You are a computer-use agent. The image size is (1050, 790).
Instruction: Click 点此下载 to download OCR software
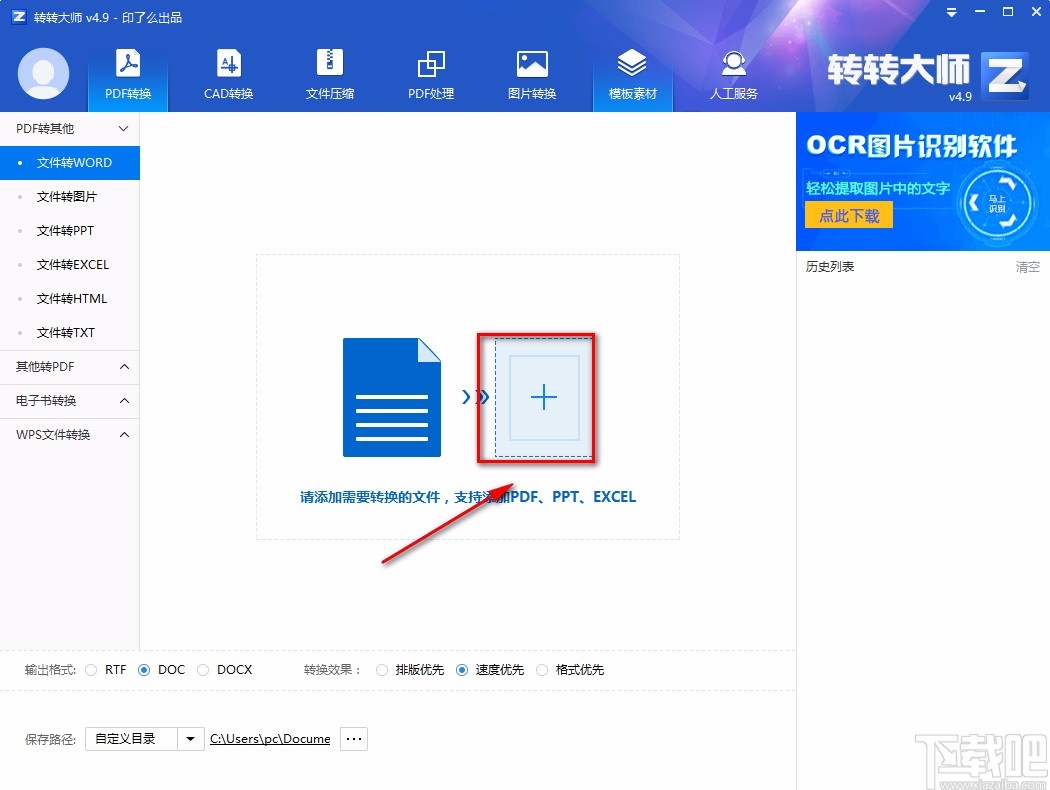(848, 214)
